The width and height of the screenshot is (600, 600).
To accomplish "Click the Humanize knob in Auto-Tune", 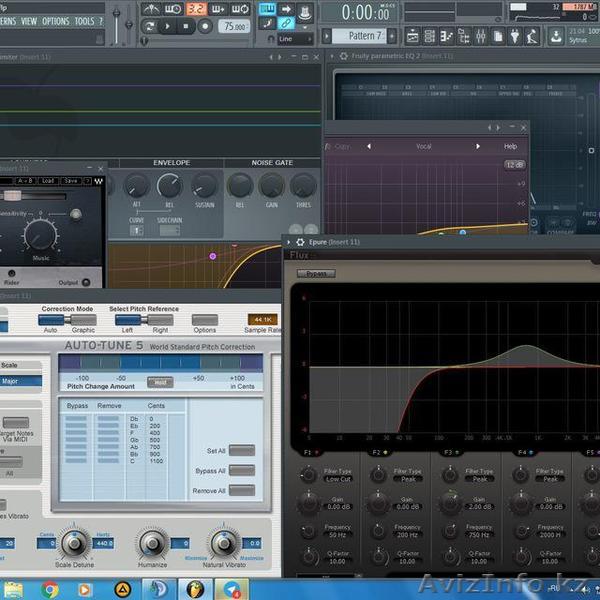I will point(151,543).
